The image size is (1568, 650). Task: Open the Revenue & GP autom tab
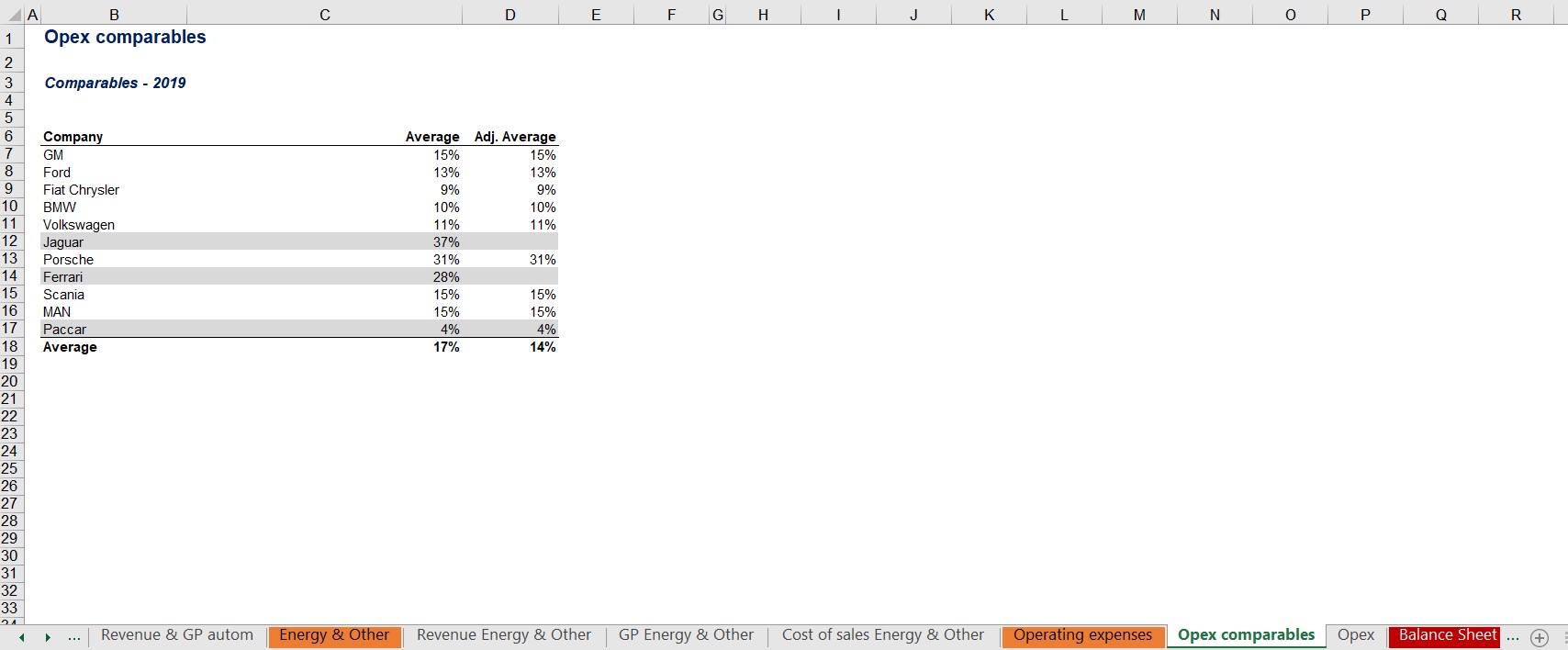pos(177,635)
